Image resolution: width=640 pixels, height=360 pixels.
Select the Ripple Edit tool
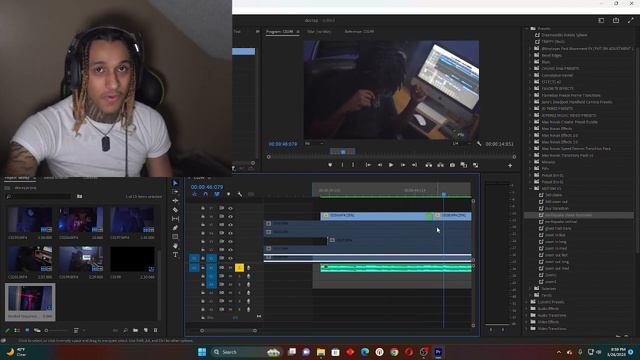(x=175, y=201)
